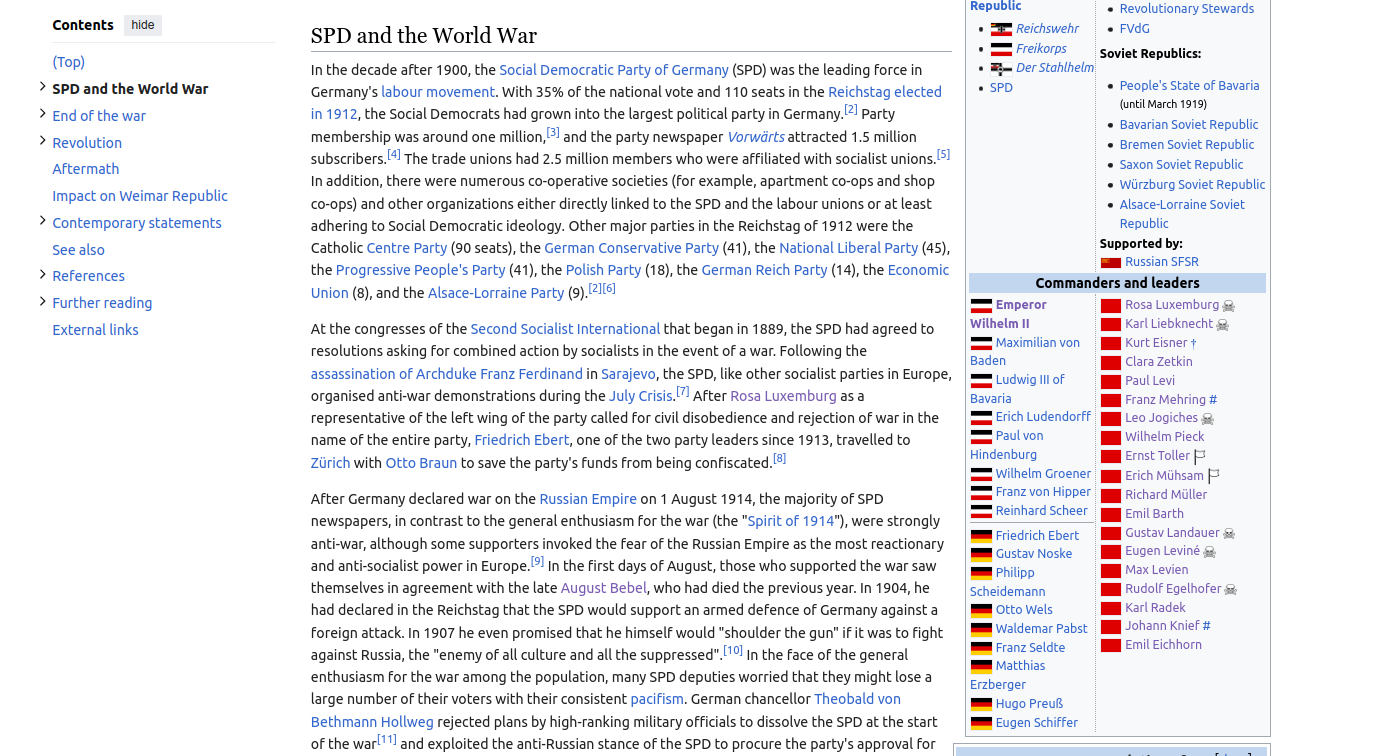Open the Clara Zetkin link
Image resolution: width=1373 pixels, height=756 pixels.
[1158, 362]
